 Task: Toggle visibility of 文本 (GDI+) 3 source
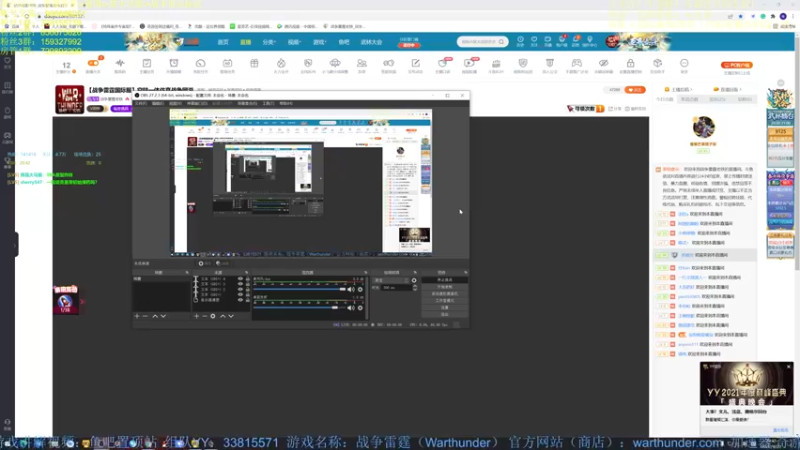click(x=240, y=284)
